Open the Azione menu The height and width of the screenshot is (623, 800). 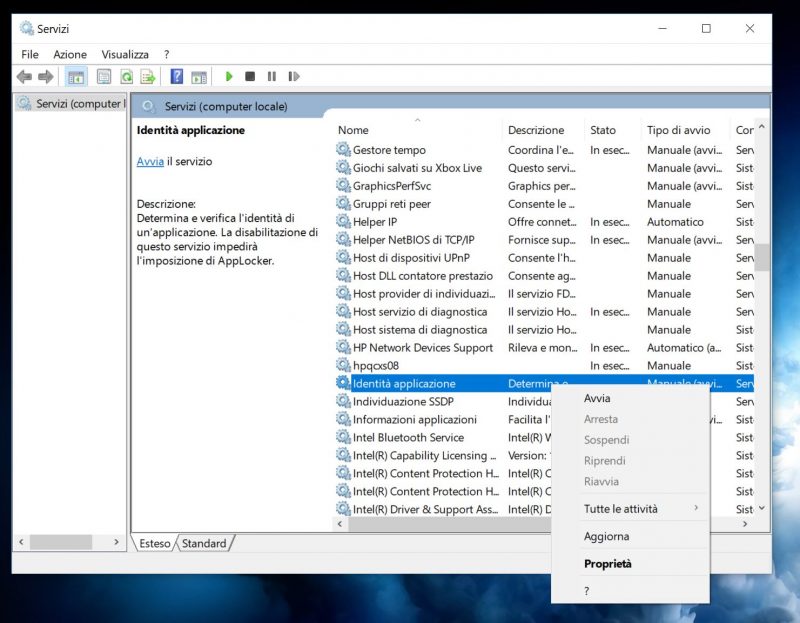pos(70,54)
